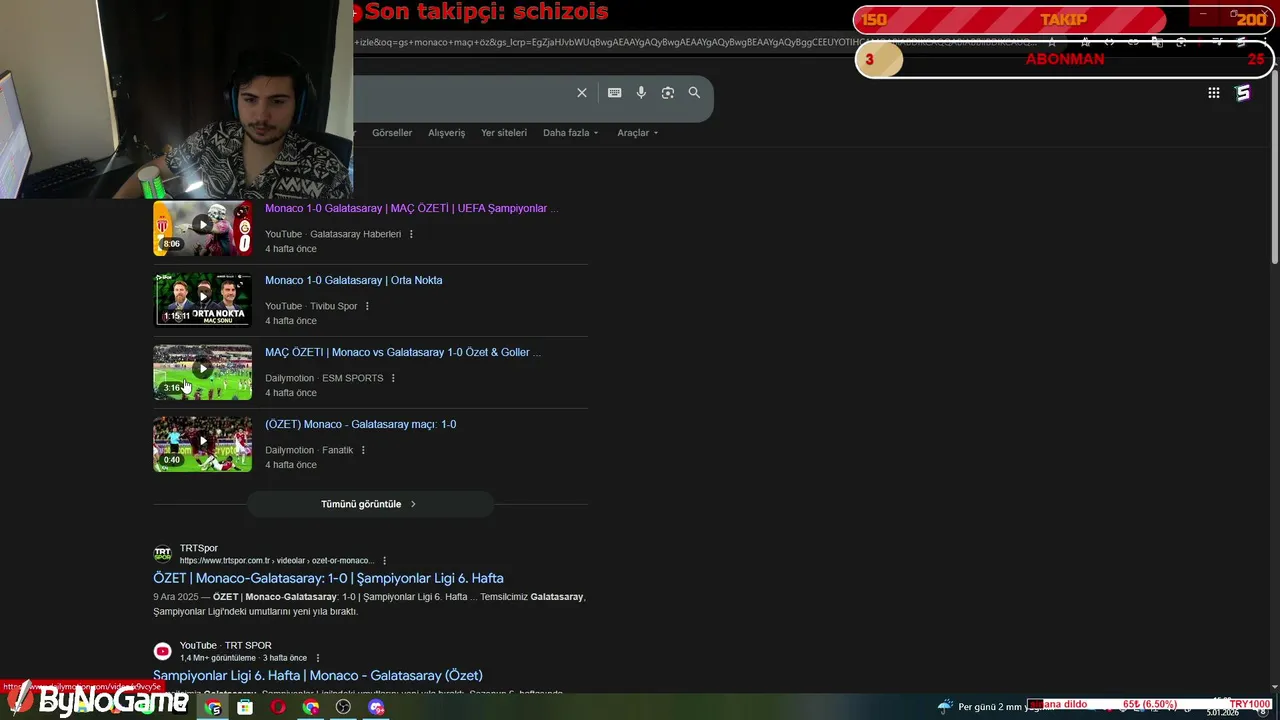Open Discord with 9+ badge in taskbar
The height and width of the screenshot is (720, 1280).
point(376,707)
